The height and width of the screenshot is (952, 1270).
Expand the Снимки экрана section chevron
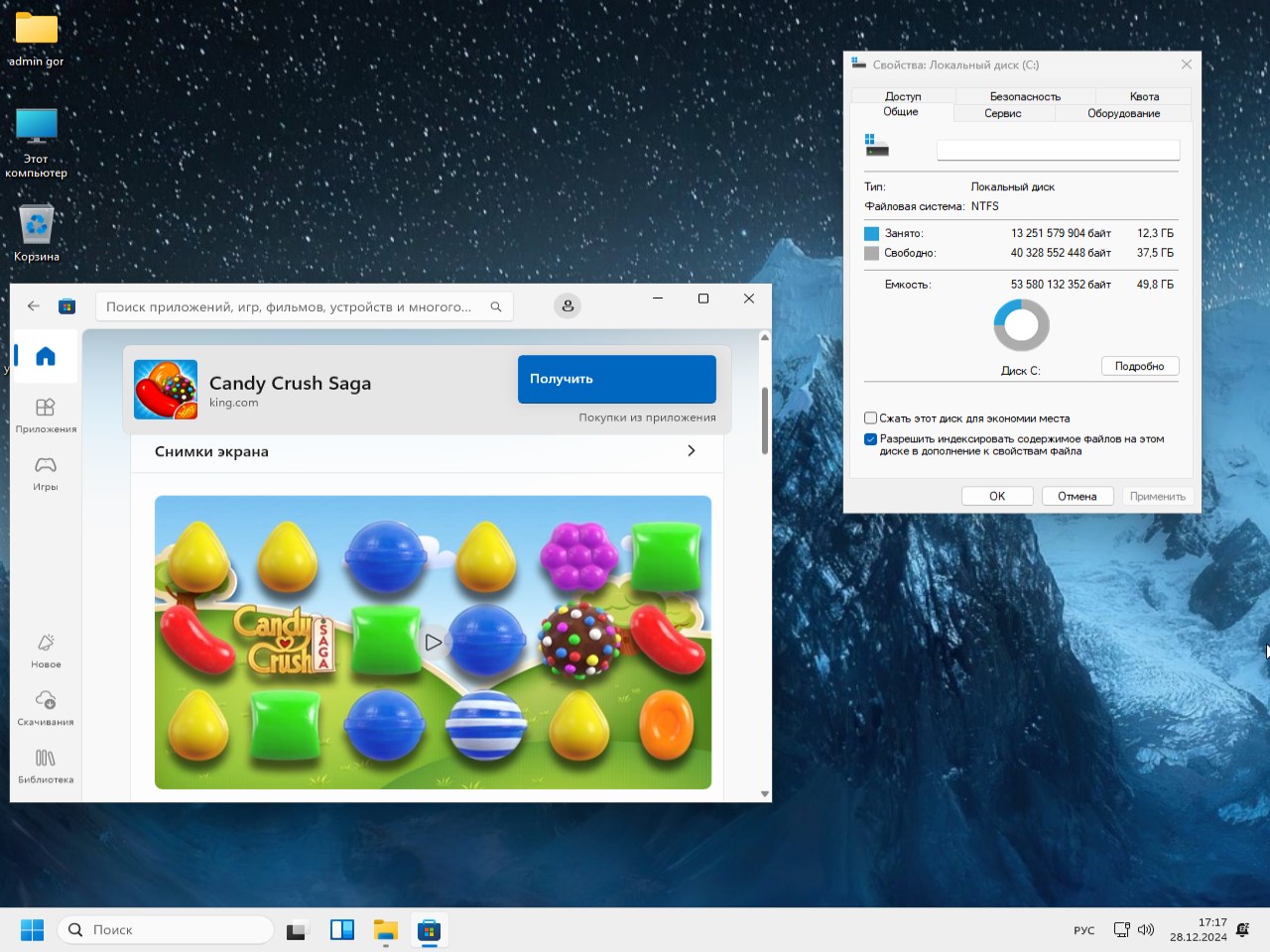coord(692,451)
